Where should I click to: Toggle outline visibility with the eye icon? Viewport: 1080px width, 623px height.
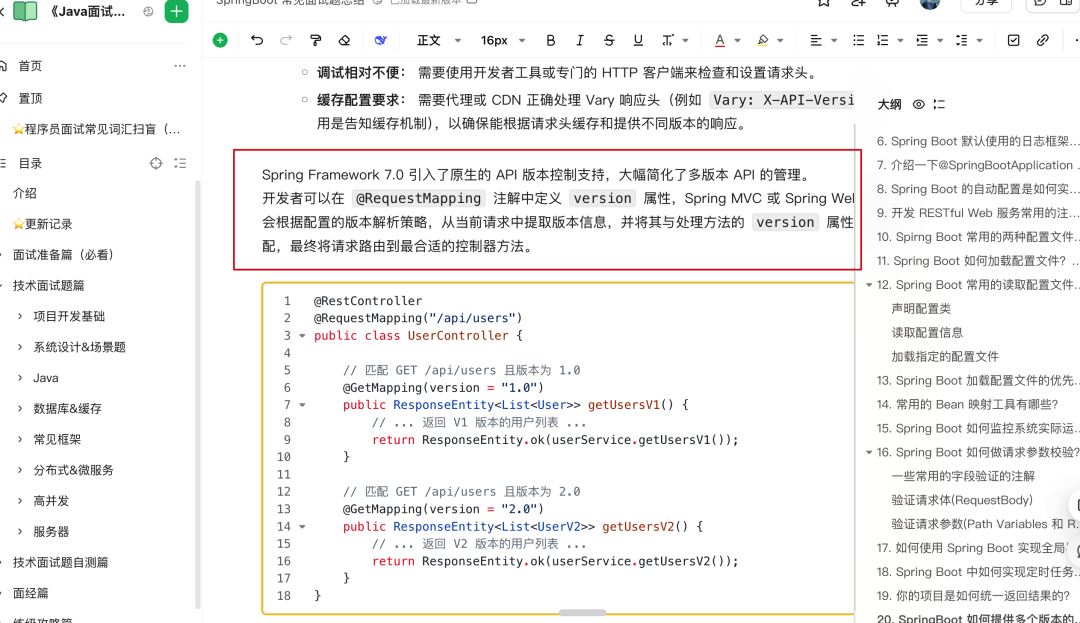tap(918, 103)
